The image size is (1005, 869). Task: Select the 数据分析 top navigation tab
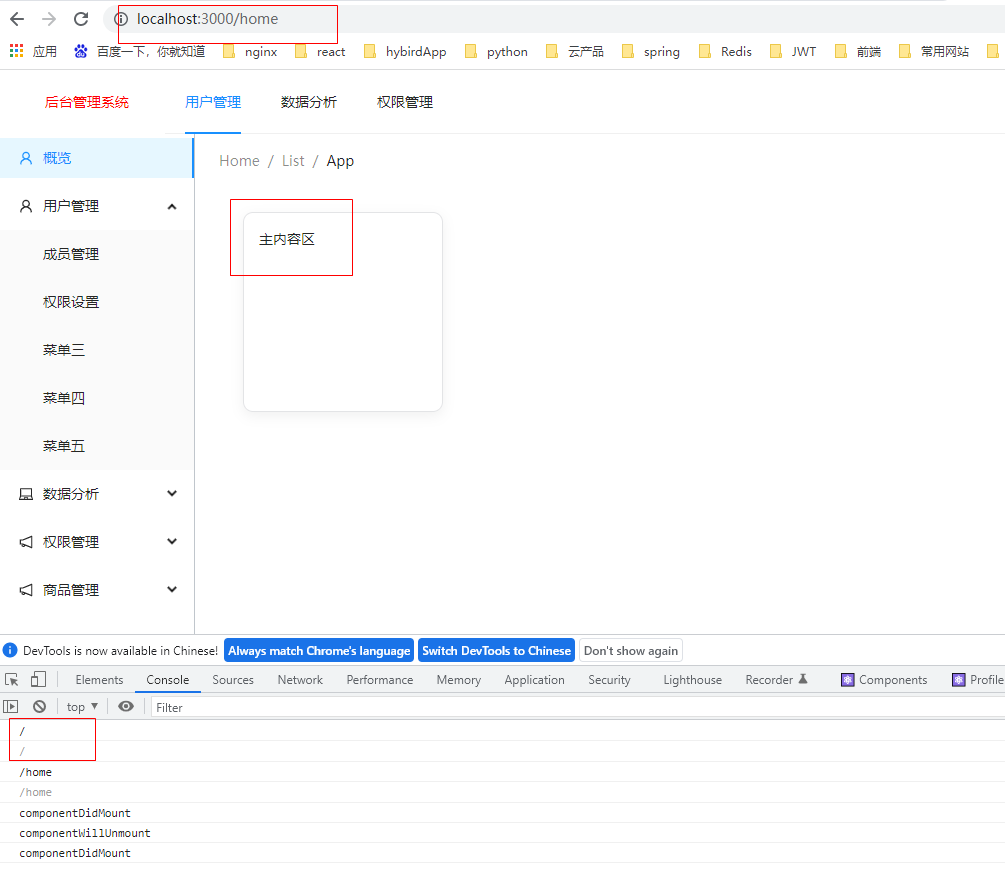pyautogui.click(x=308, y=103)
